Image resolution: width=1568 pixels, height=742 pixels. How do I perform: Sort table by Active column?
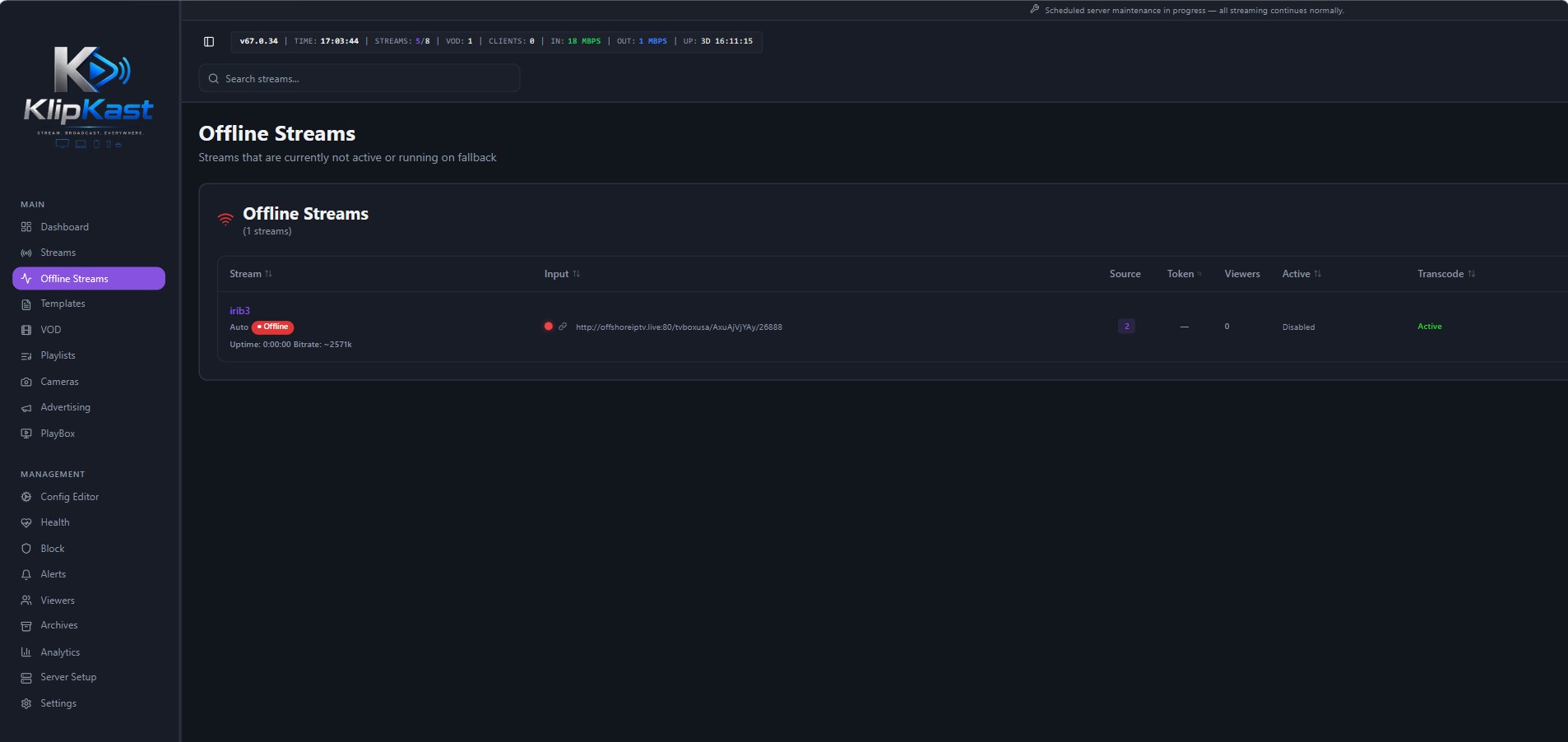[1301, 274]
